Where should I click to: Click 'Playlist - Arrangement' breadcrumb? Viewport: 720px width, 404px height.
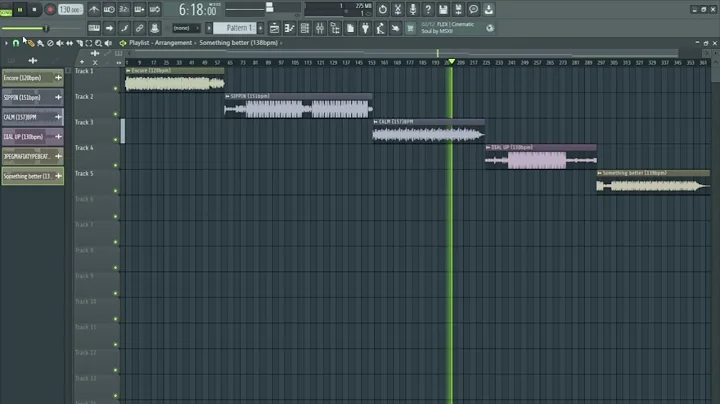click(x=160, y=43)
